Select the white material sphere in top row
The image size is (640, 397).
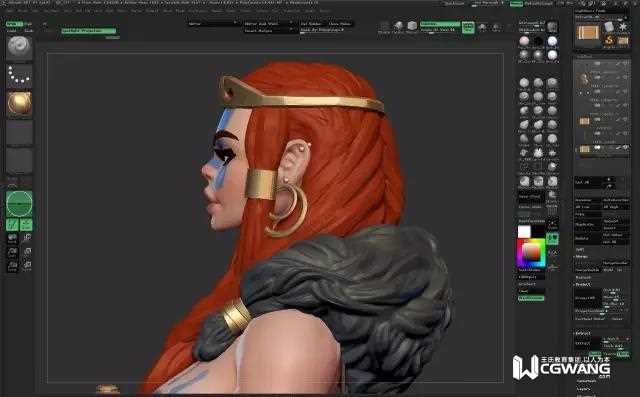[552, 42]
